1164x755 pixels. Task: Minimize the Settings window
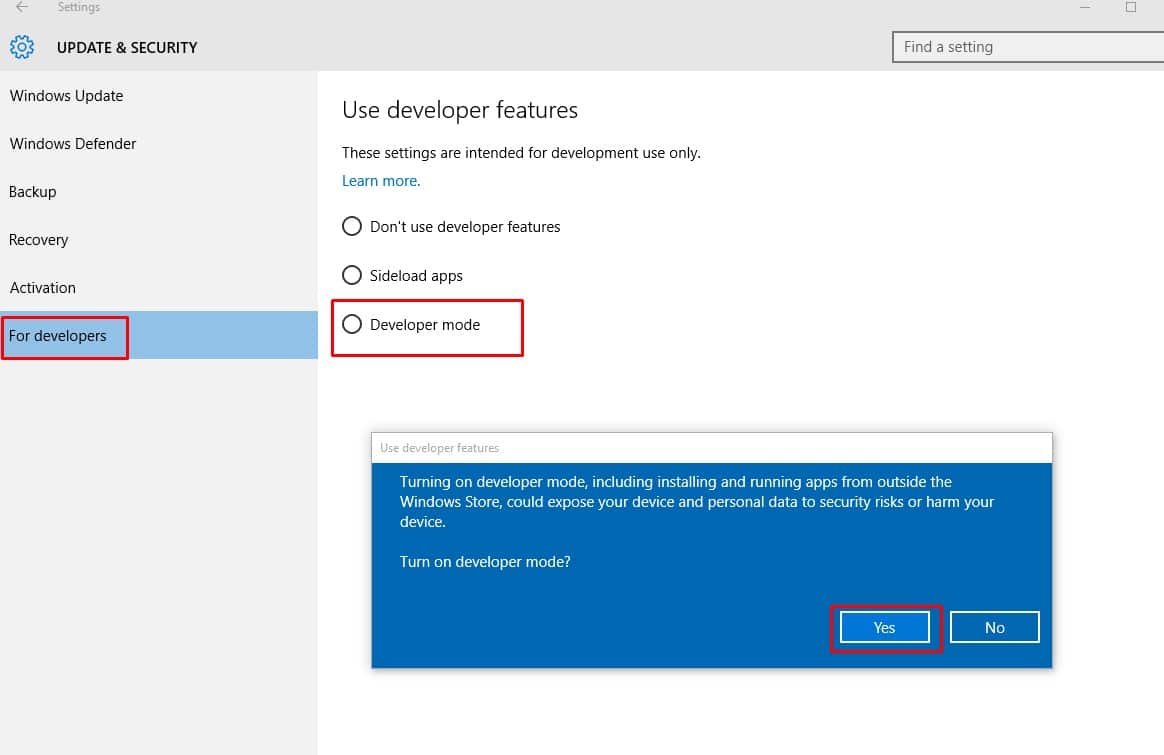point(1085,7)
